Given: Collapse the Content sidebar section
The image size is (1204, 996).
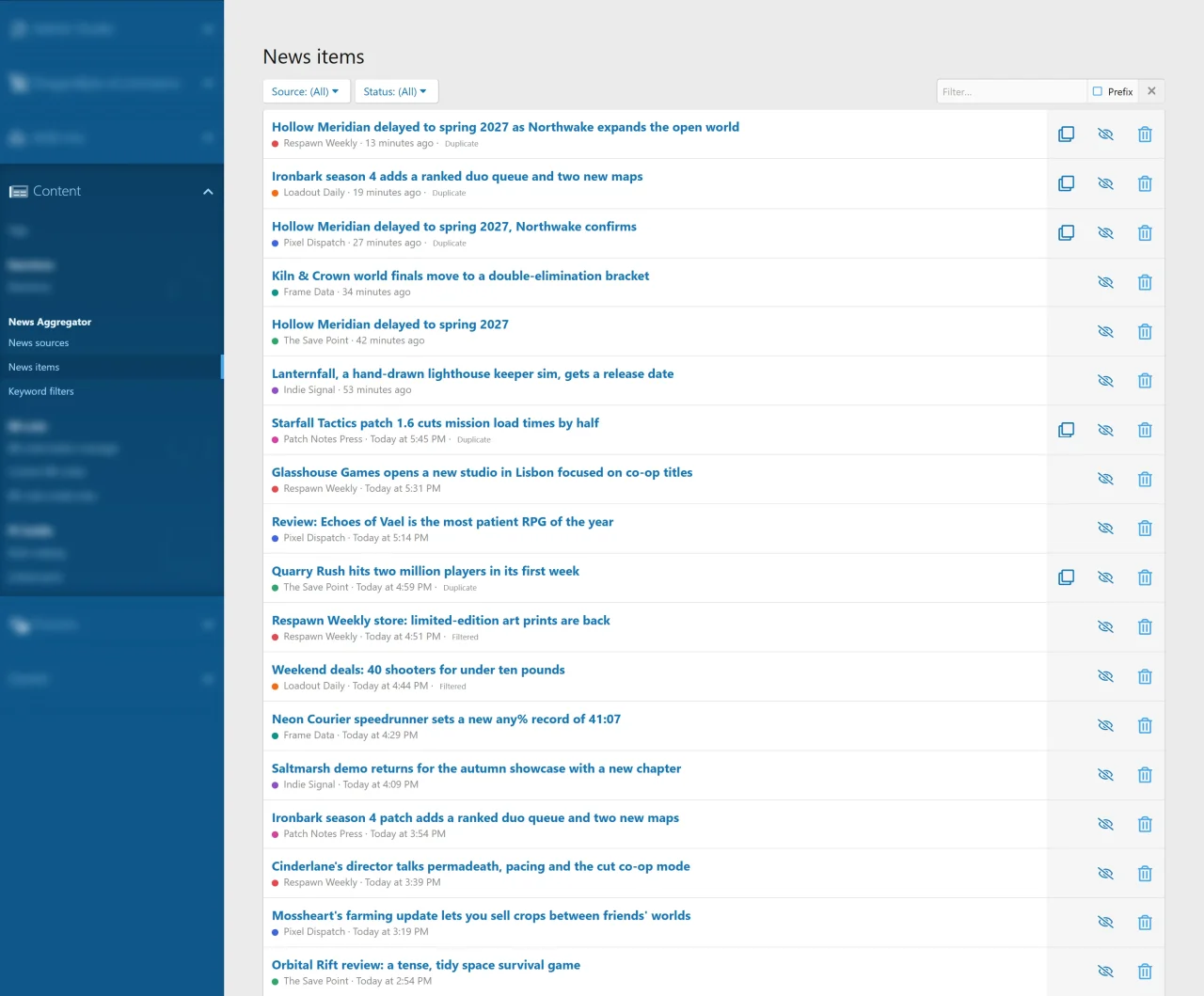Looking at the screenshot, I should [208, 192].
